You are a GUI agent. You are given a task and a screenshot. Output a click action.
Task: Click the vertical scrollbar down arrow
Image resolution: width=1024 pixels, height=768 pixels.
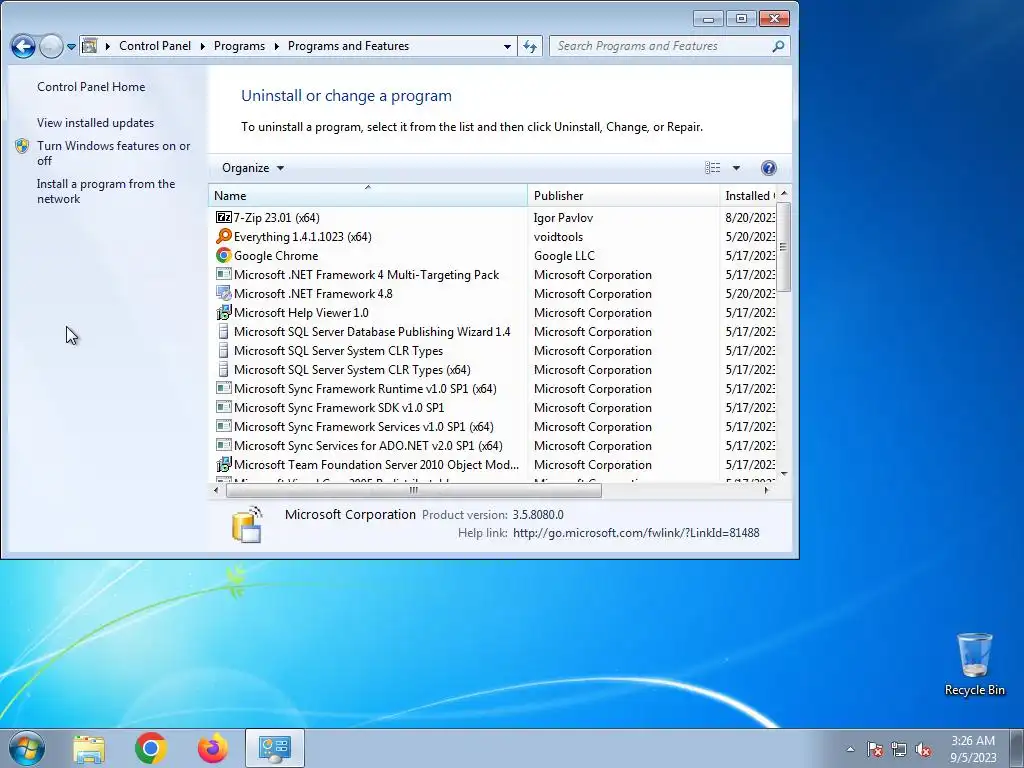[784, 473]
